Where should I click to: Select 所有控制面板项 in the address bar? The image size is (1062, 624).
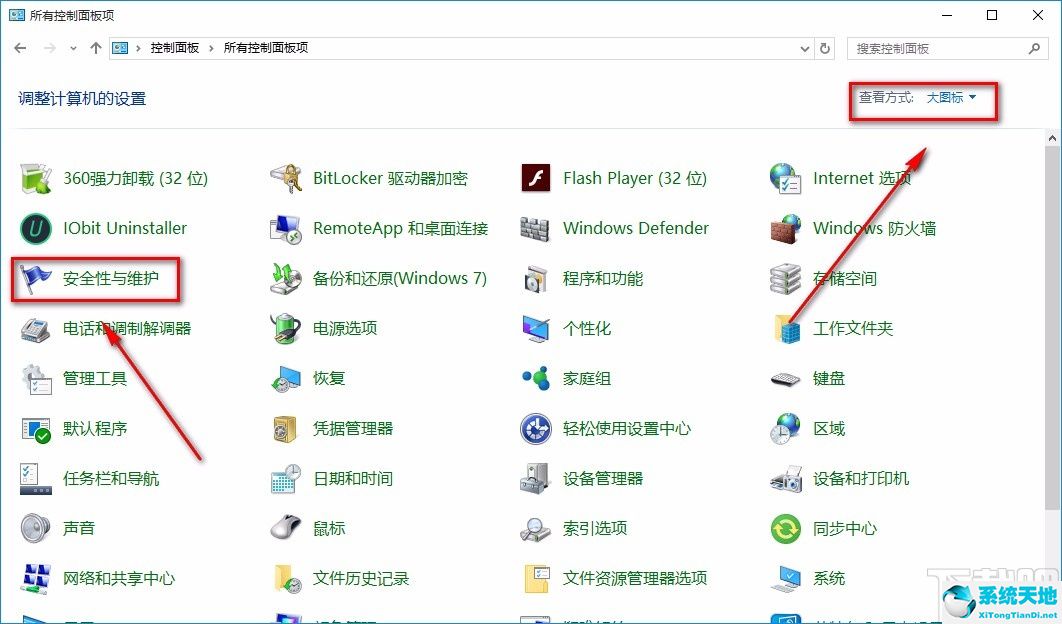tap(264, 47)
